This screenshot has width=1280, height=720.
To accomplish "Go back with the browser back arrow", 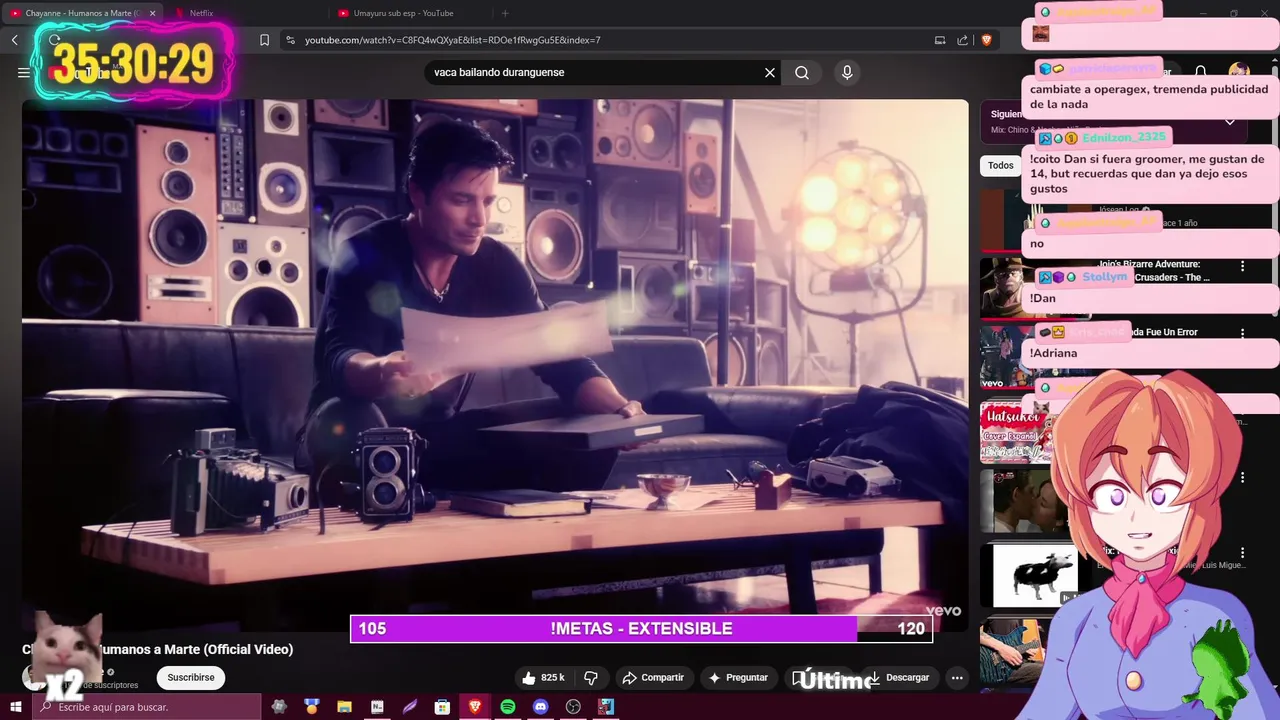I will (x=15, y=40).
